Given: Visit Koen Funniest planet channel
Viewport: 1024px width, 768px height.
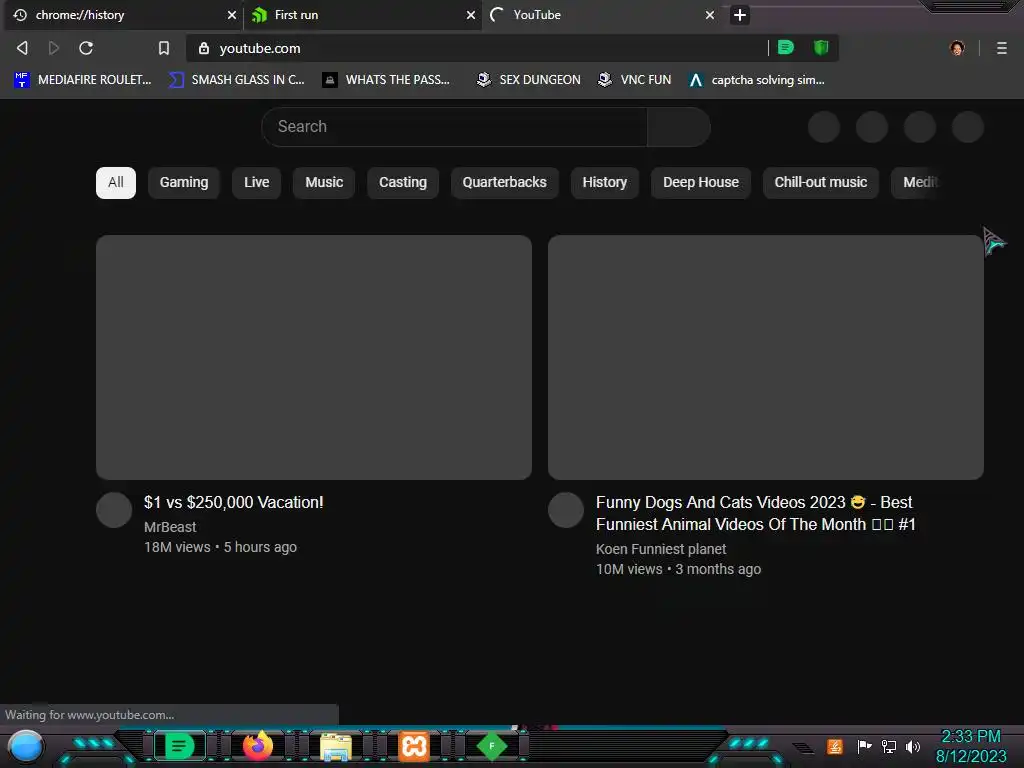Looking at the screenshot, I should pyautogui.click(x=661, y=549).
